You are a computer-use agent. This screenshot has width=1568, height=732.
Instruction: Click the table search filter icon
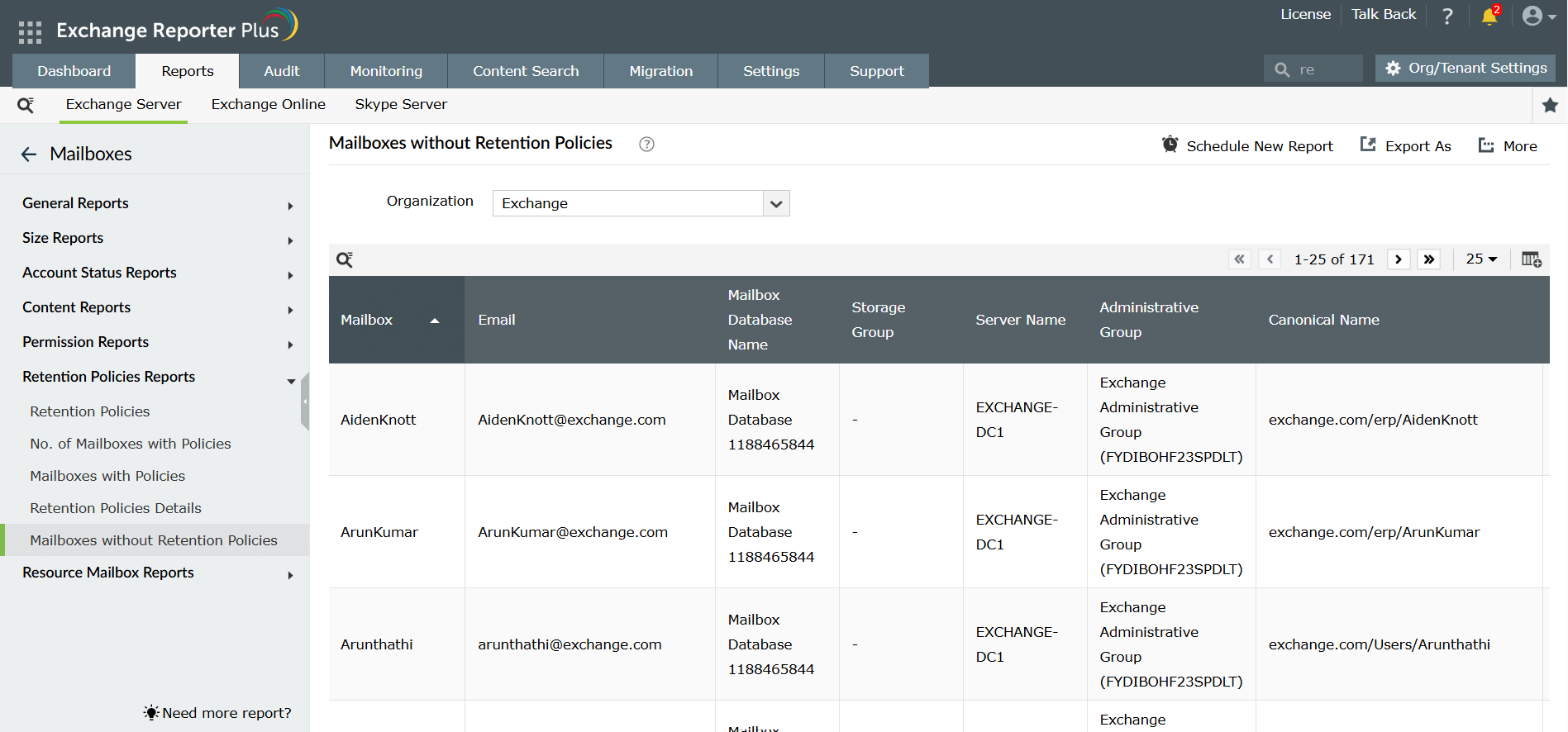(345, 259)
